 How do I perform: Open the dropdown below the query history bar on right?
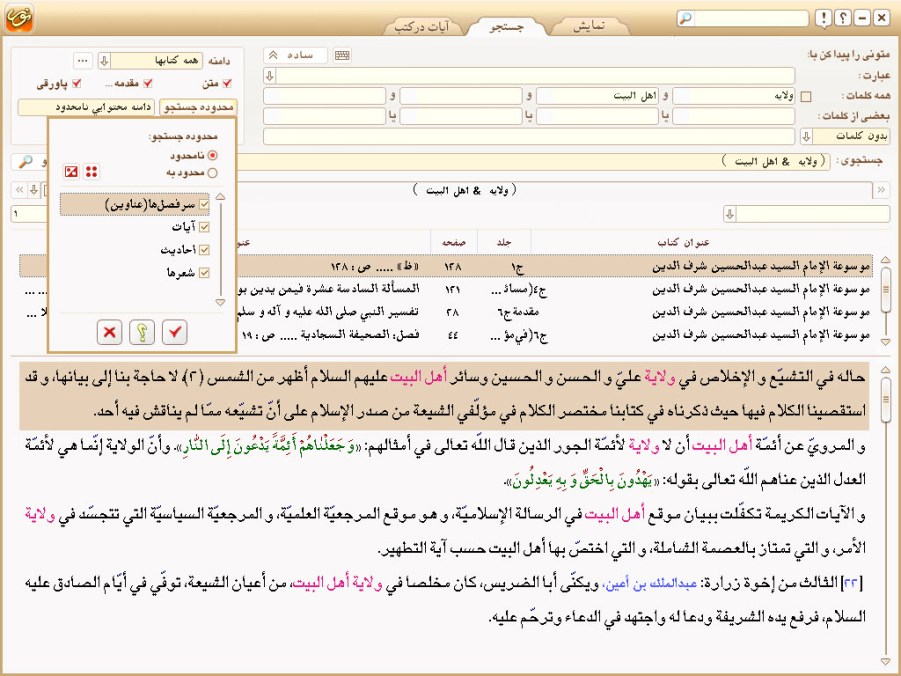coord(729,214)
